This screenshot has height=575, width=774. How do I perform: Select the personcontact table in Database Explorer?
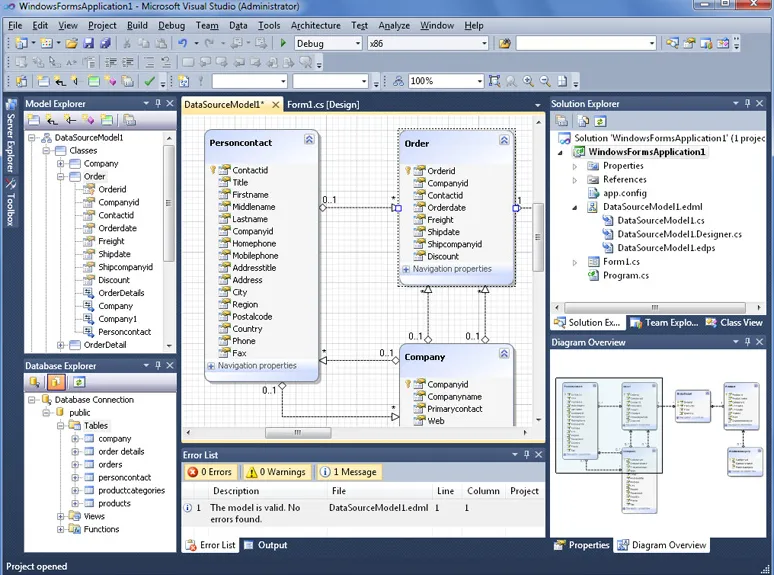124,477
